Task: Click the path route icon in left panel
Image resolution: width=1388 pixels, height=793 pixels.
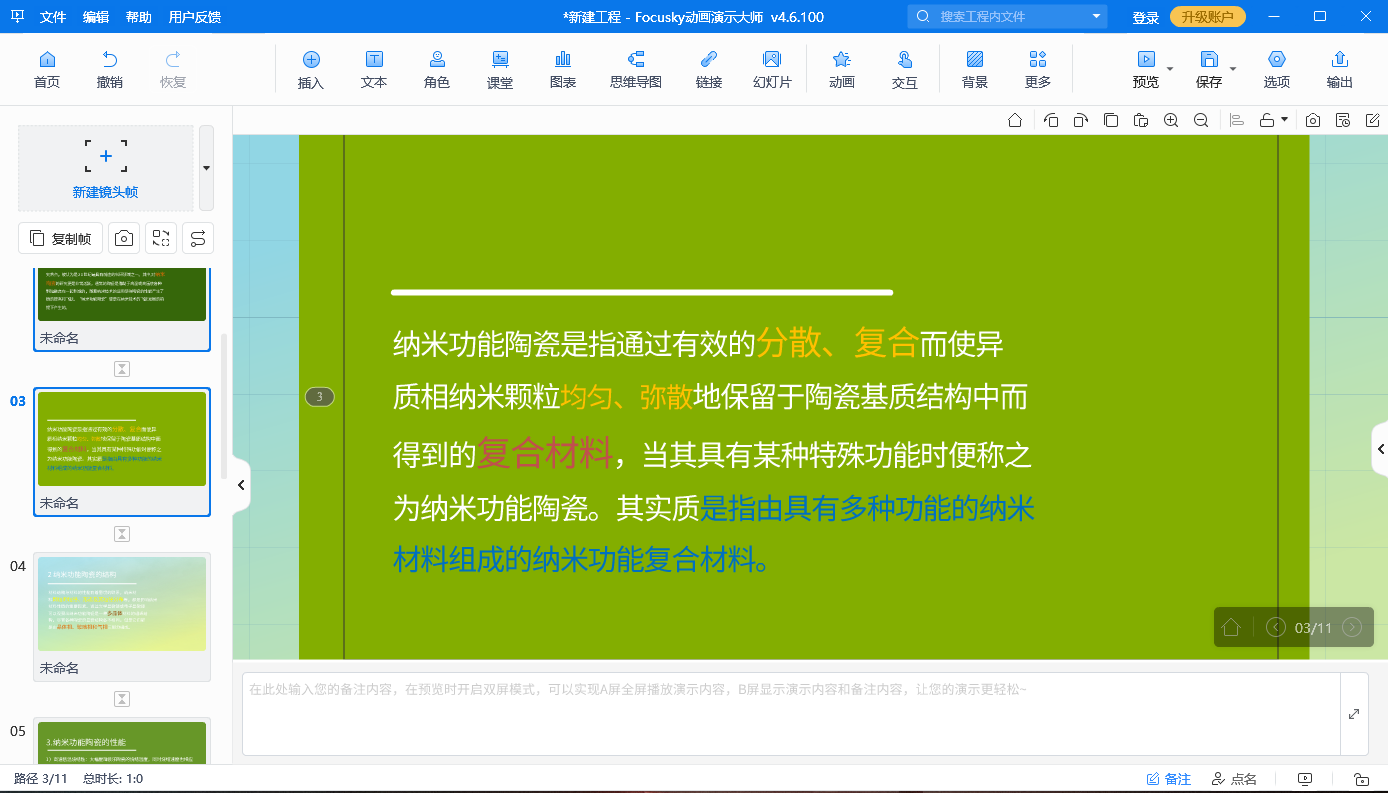Action: [198, 238]
